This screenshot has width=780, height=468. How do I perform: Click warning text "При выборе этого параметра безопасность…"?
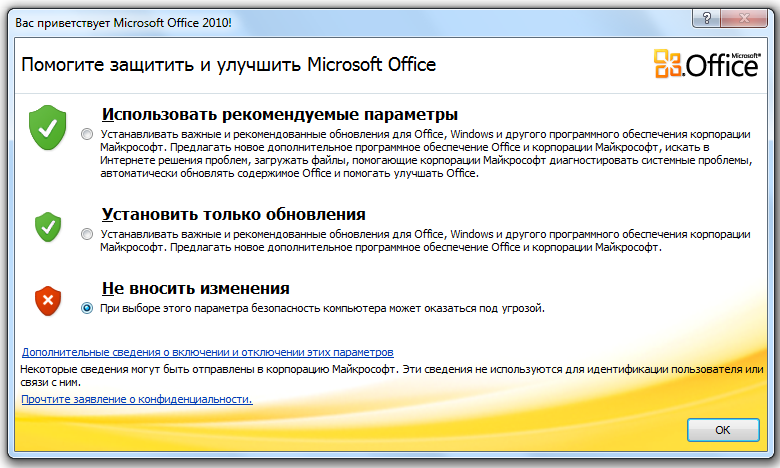[x=322, y=308]
